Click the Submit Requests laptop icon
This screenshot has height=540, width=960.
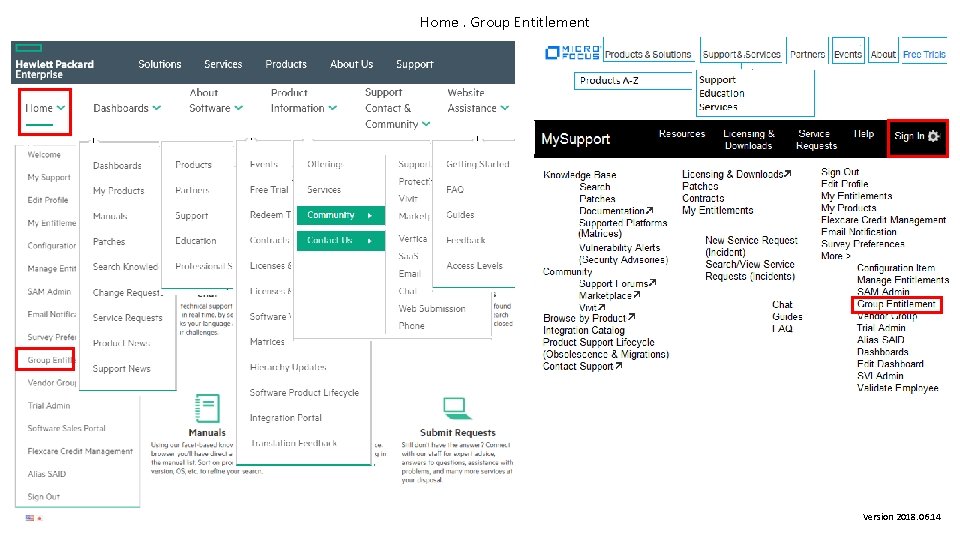click(457, 408)
